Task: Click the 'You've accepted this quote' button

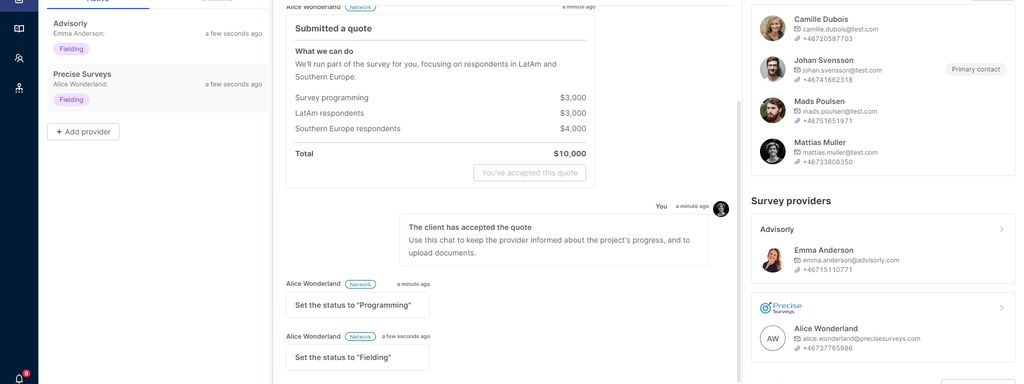Action: [x=530, y=173]
